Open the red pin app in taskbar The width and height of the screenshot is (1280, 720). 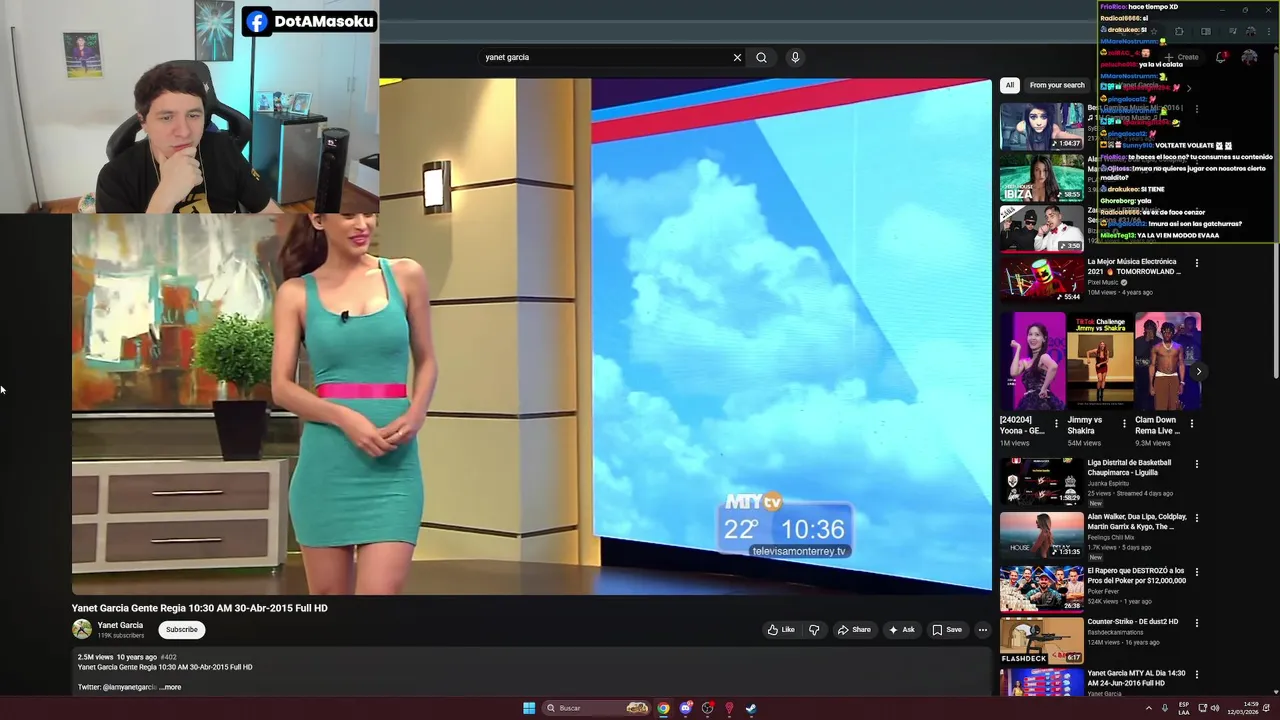[729, 708]
